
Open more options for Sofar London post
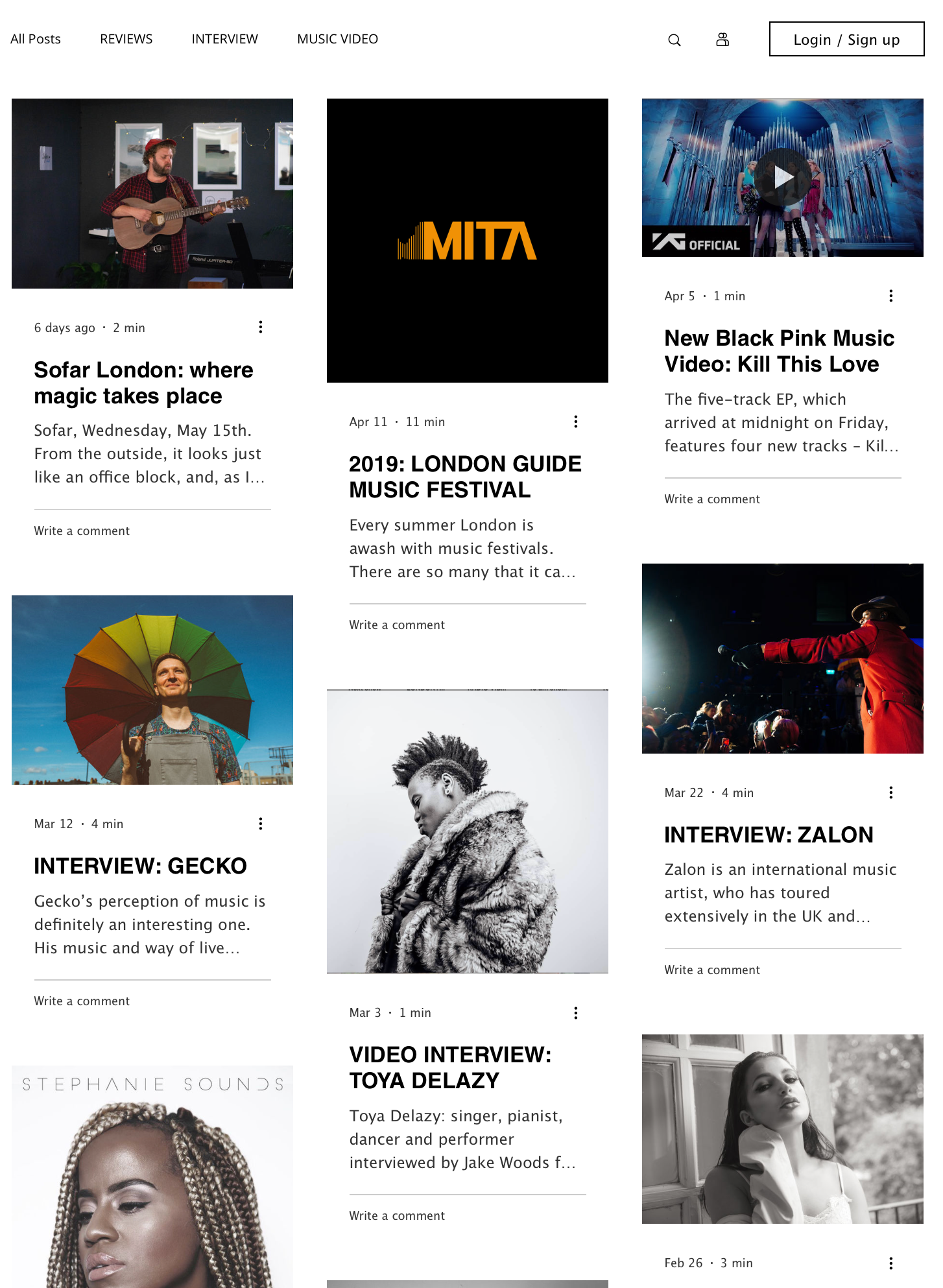[x=261, y=327]
